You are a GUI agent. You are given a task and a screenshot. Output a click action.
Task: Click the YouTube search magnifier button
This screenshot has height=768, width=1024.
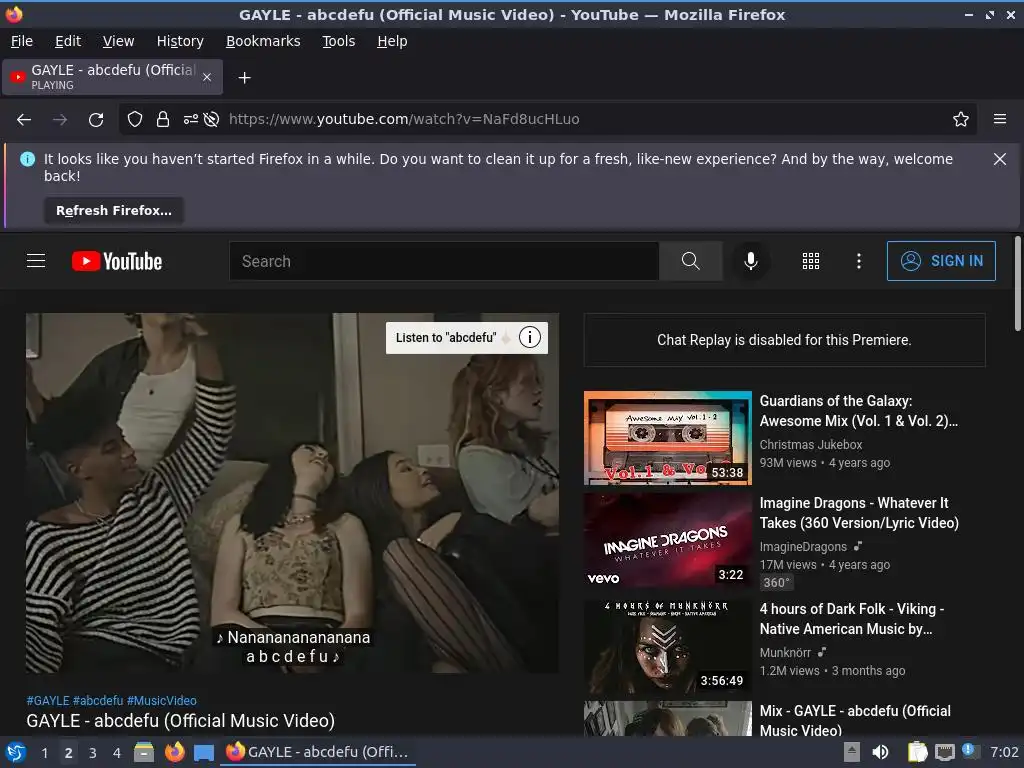[691, 261]
